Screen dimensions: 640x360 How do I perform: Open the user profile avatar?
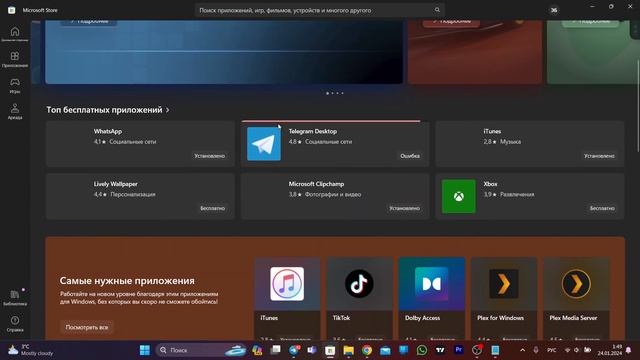click(554, 10)
